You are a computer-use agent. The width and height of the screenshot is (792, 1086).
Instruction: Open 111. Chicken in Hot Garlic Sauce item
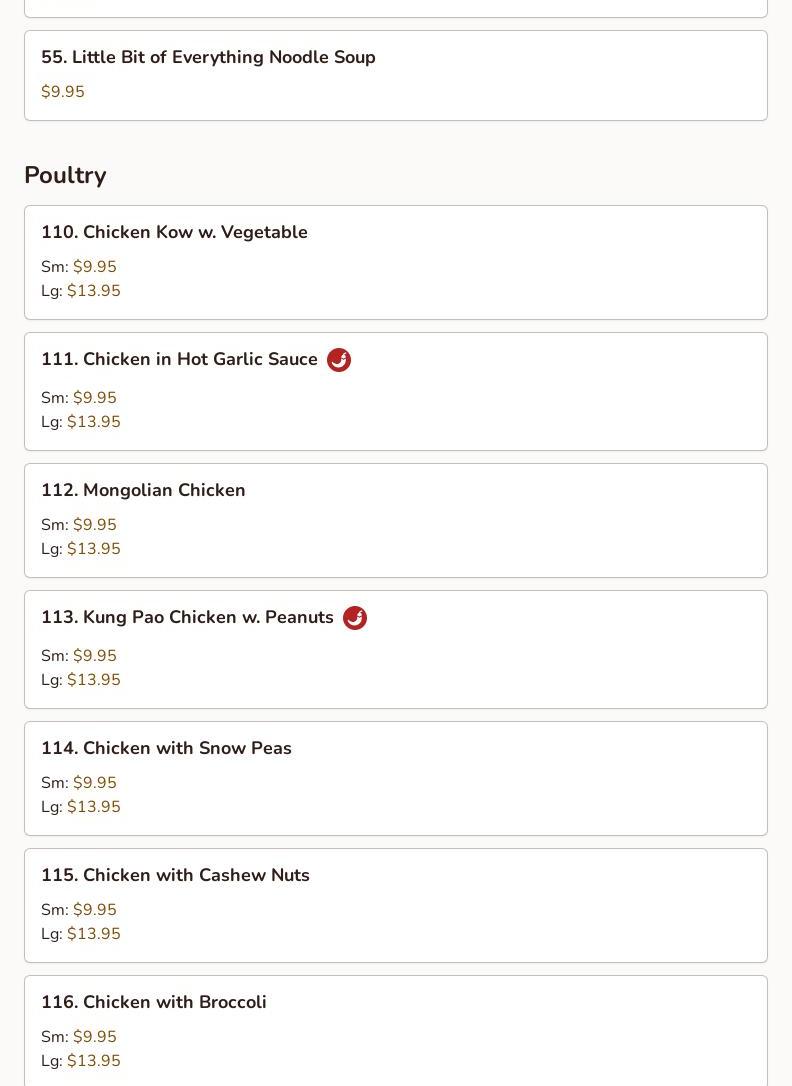pyautogui.click(x=179, y=359)
